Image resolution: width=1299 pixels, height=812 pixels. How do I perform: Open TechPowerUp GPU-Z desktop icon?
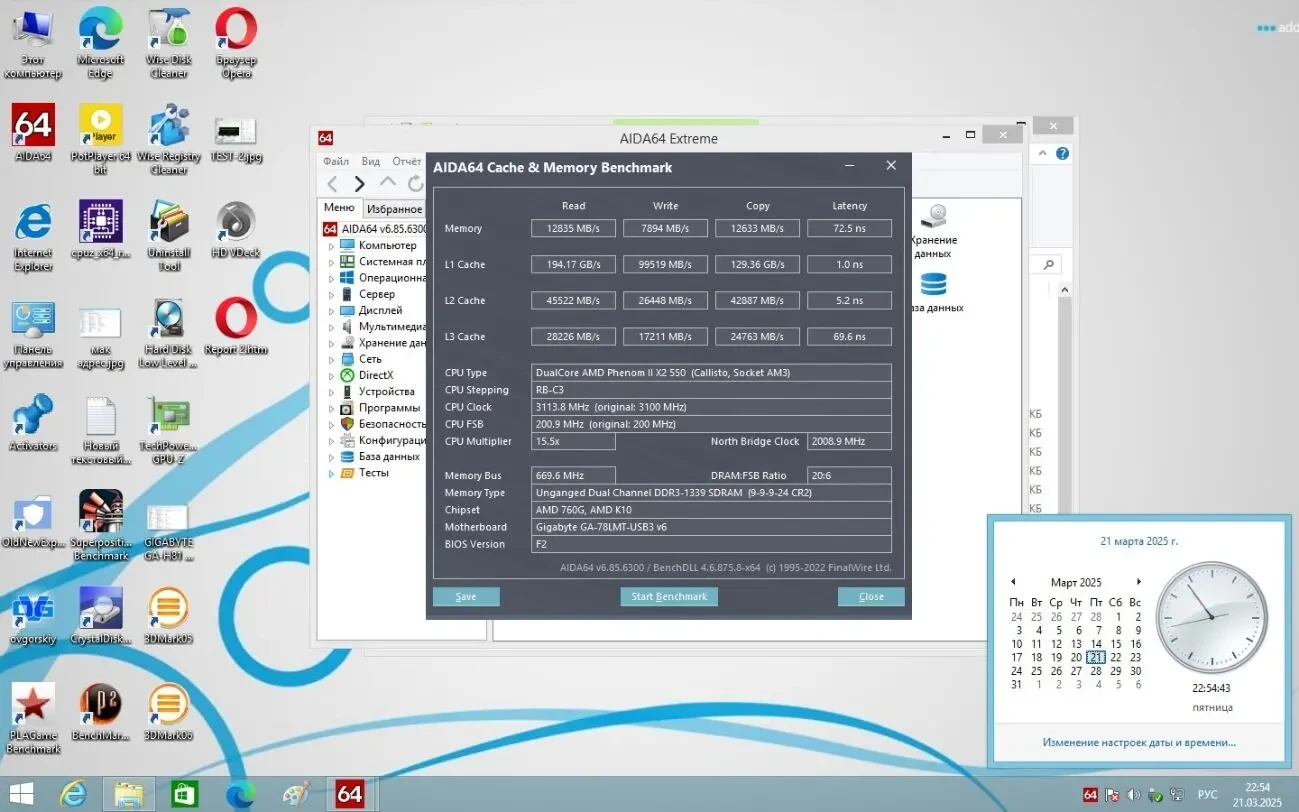click(x=168, y=418)
